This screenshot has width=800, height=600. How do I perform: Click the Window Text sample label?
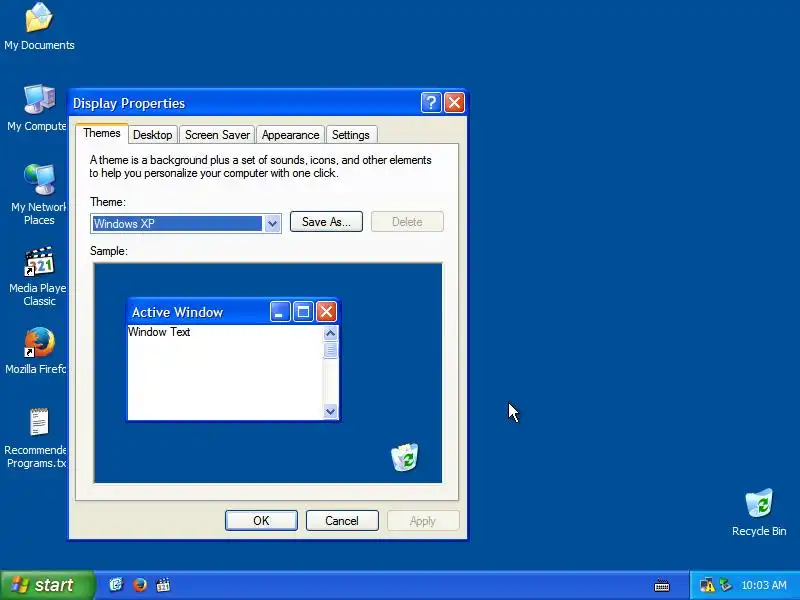(159, 332)
